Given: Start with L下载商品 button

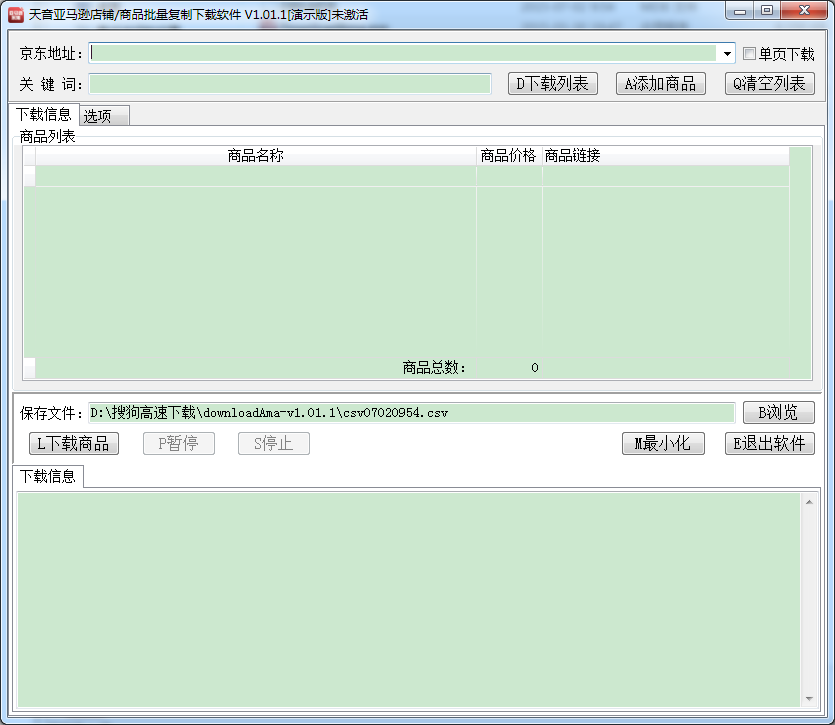Looking at the screenshot, I should tap(73, 443).
